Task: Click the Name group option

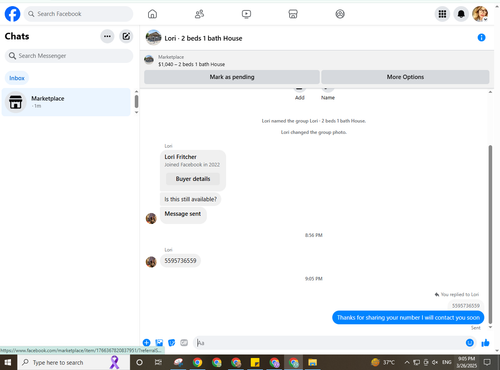Action: point(328,93)
